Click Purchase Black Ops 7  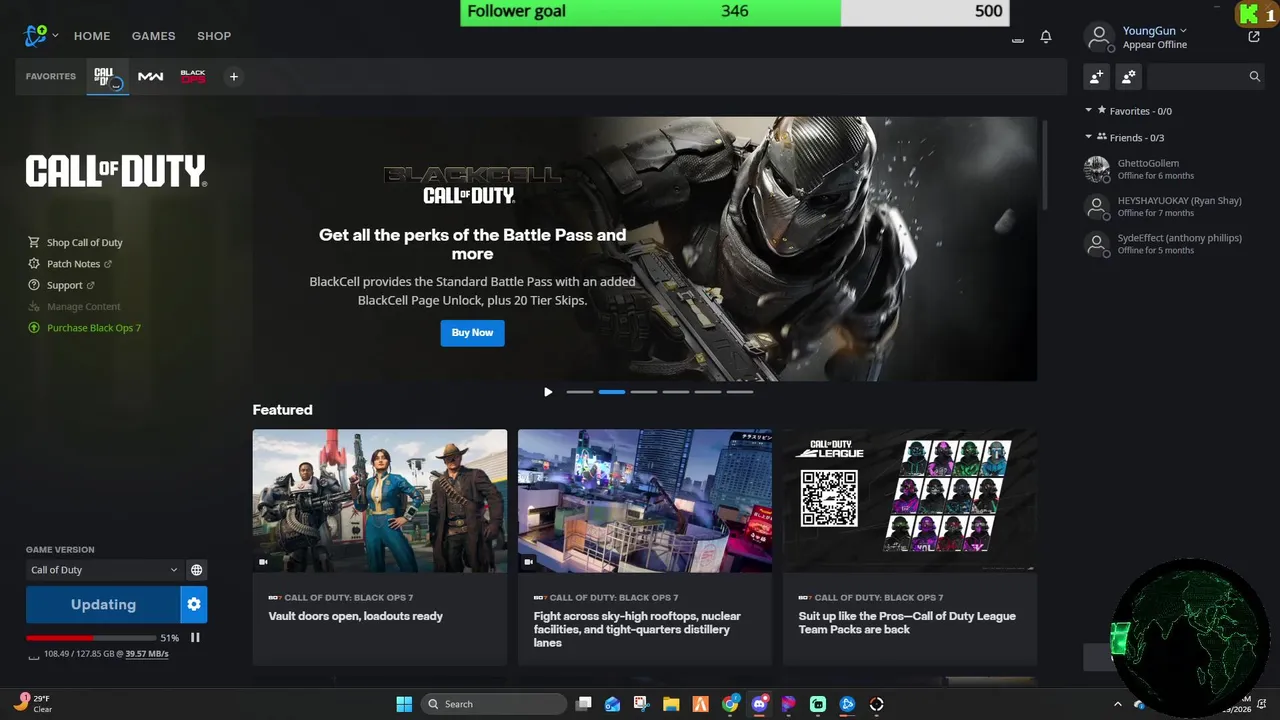coord(85,328)
